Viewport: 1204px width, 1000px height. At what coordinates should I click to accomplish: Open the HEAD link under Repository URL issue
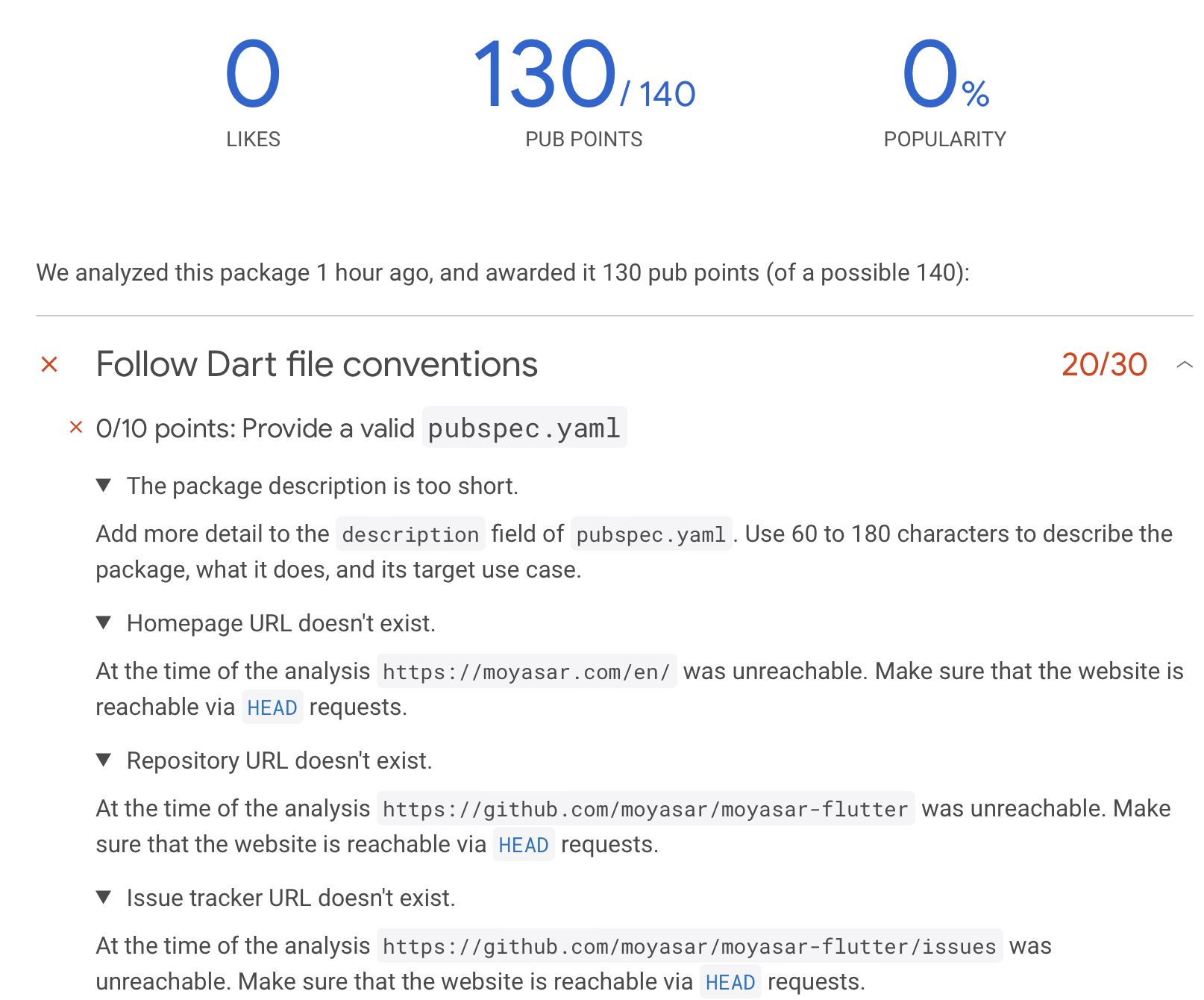524,845
